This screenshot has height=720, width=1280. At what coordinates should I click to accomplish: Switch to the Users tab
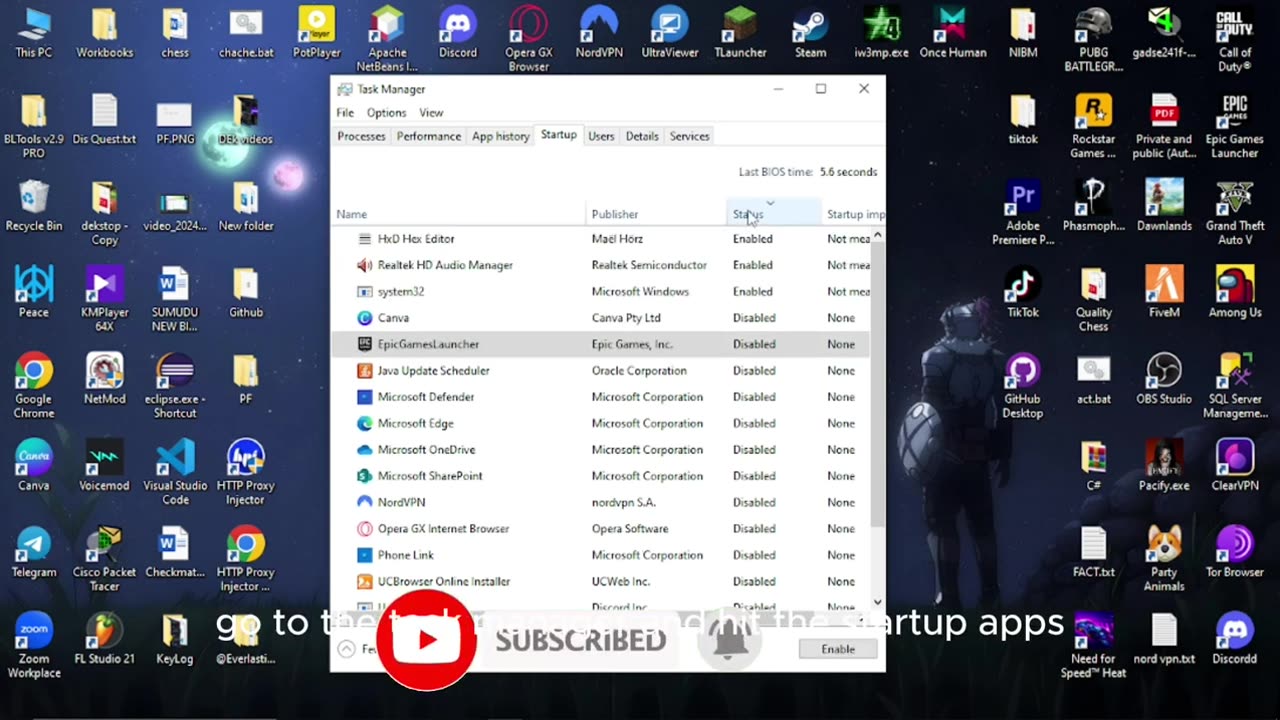click(x=601, y=136)
